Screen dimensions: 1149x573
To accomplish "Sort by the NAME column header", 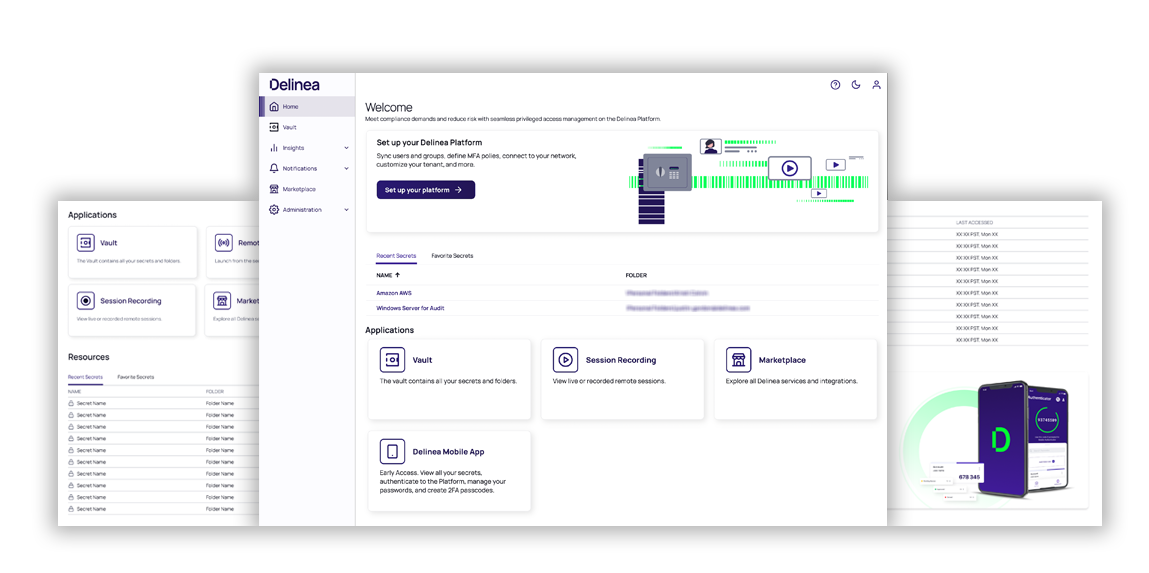I will click(384, 274).
